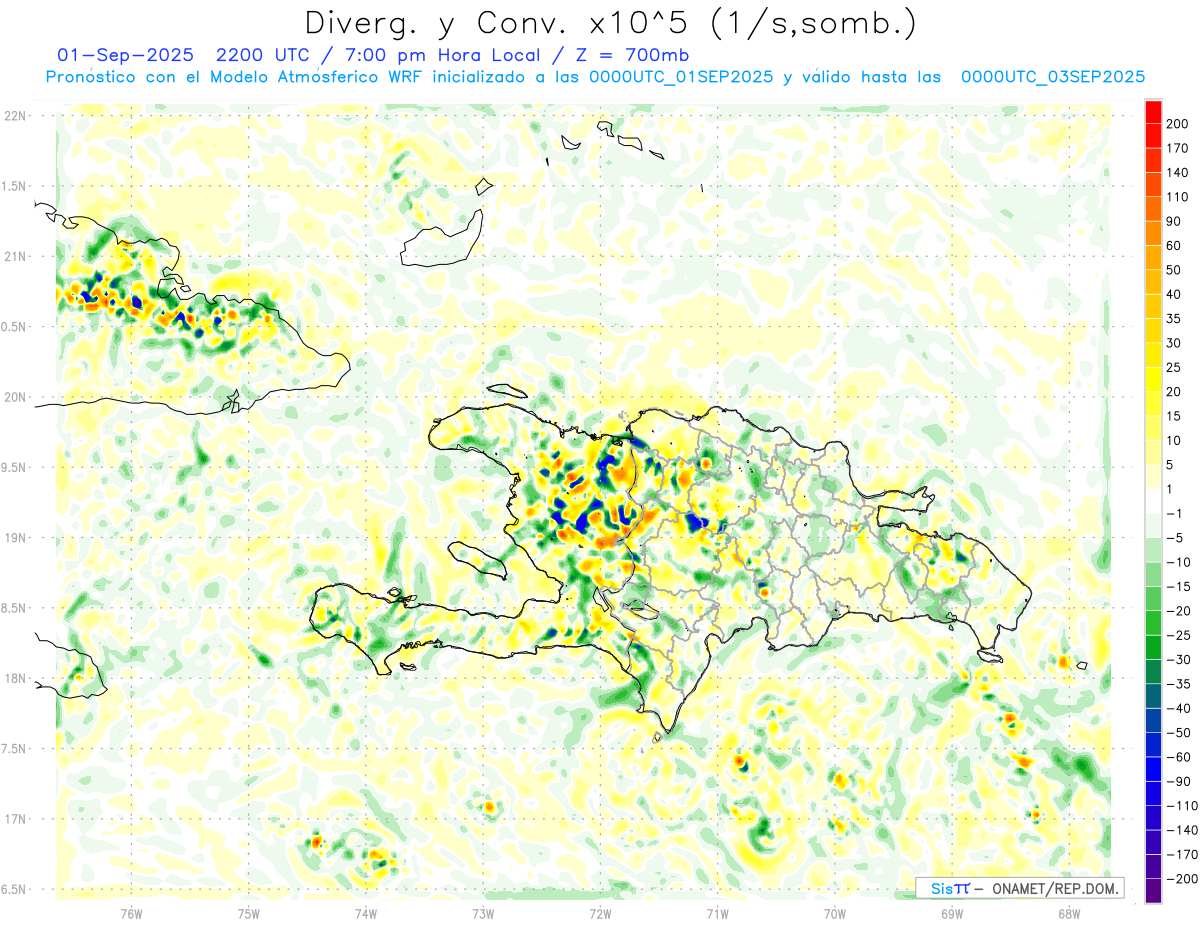Screen dimensions: 1200x927
Task: Click the "72W" longitude label
Action: 600,913
